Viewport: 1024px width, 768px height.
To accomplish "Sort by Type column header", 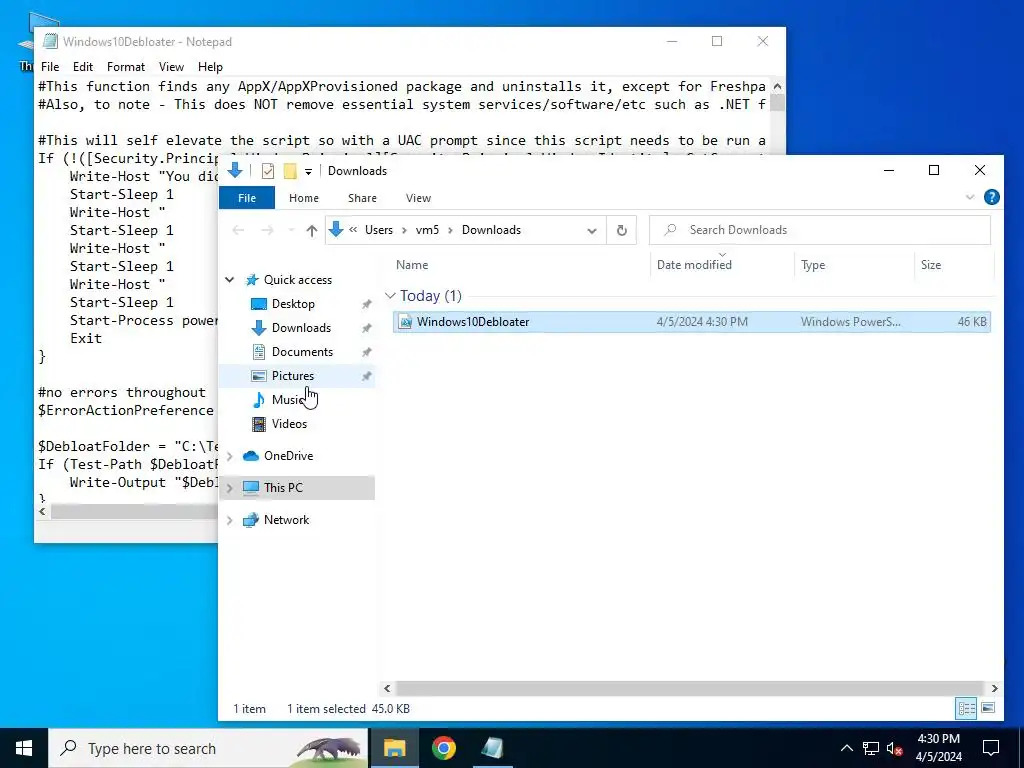I will click(x=813, y=264).
